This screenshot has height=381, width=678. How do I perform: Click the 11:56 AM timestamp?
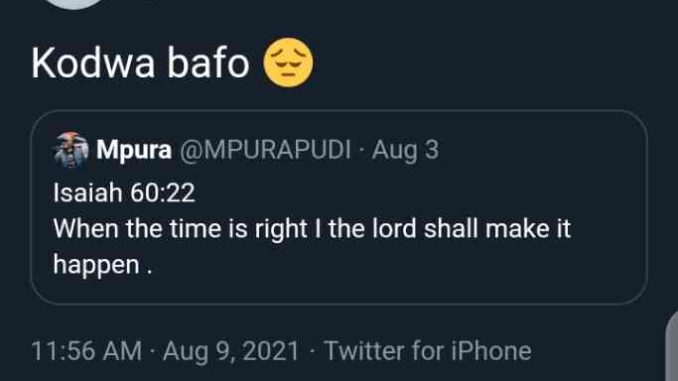[86, 350]
